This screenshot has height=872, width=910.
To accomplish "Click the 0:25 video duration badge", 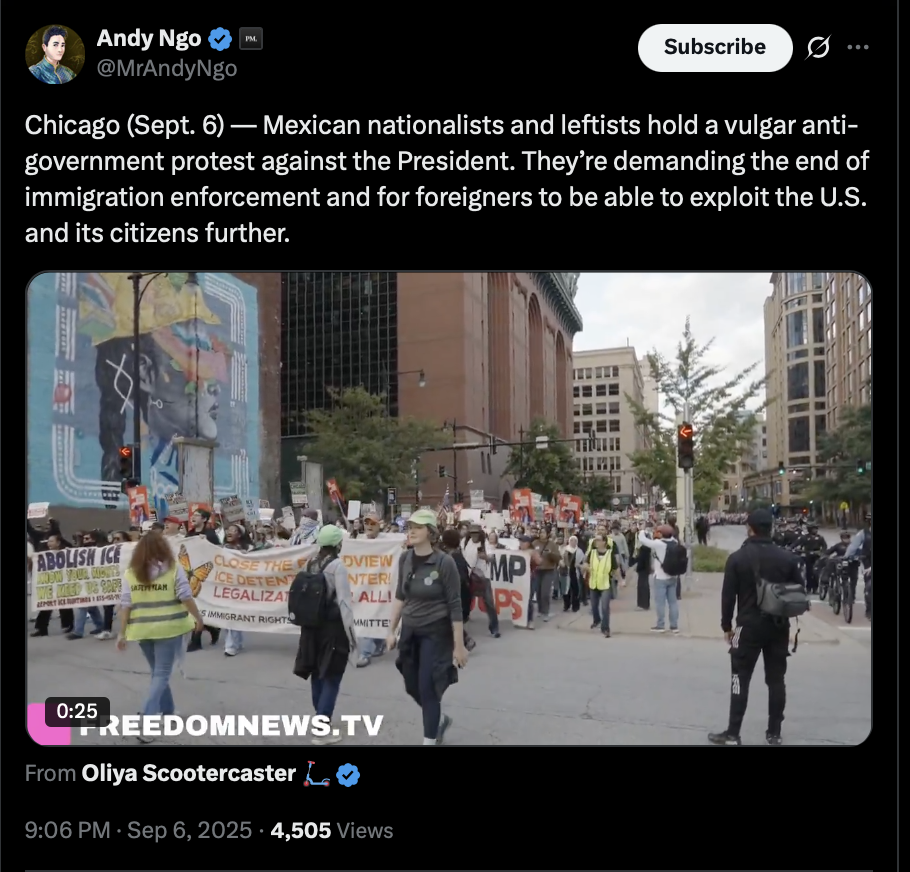I will point(77,711).
